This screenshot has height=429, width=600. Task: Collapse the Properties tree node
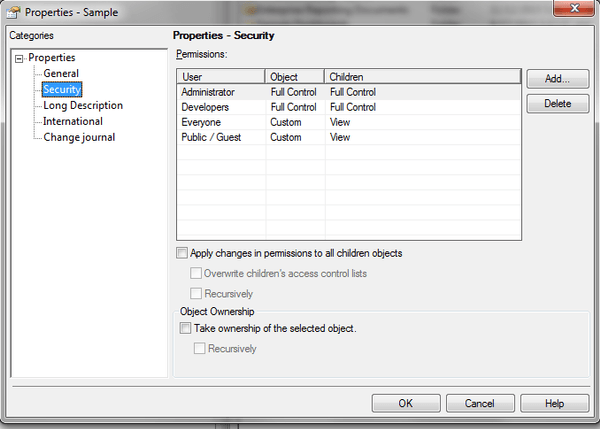[19, 59]
